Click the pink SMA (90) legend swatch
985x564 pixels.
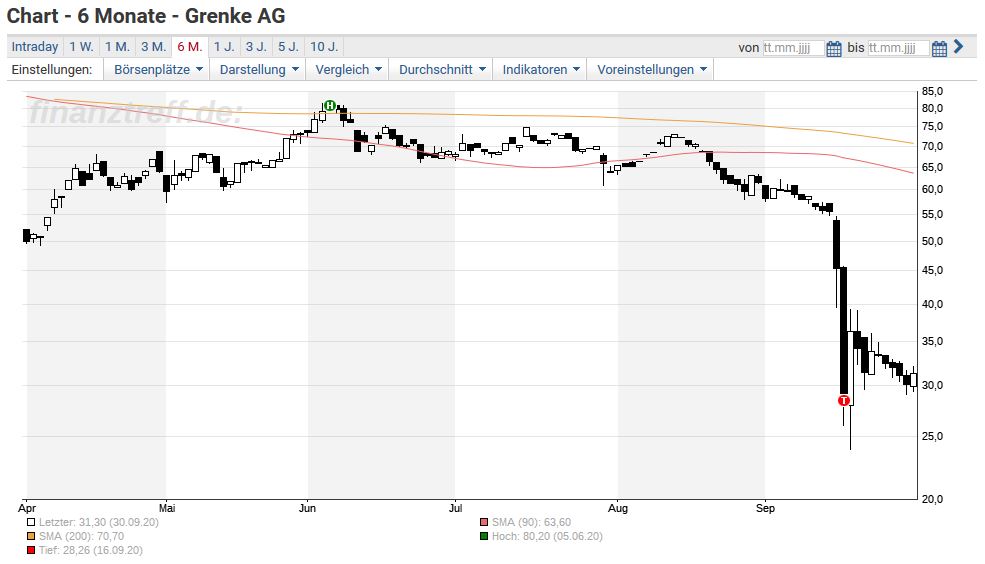[484, 522]
